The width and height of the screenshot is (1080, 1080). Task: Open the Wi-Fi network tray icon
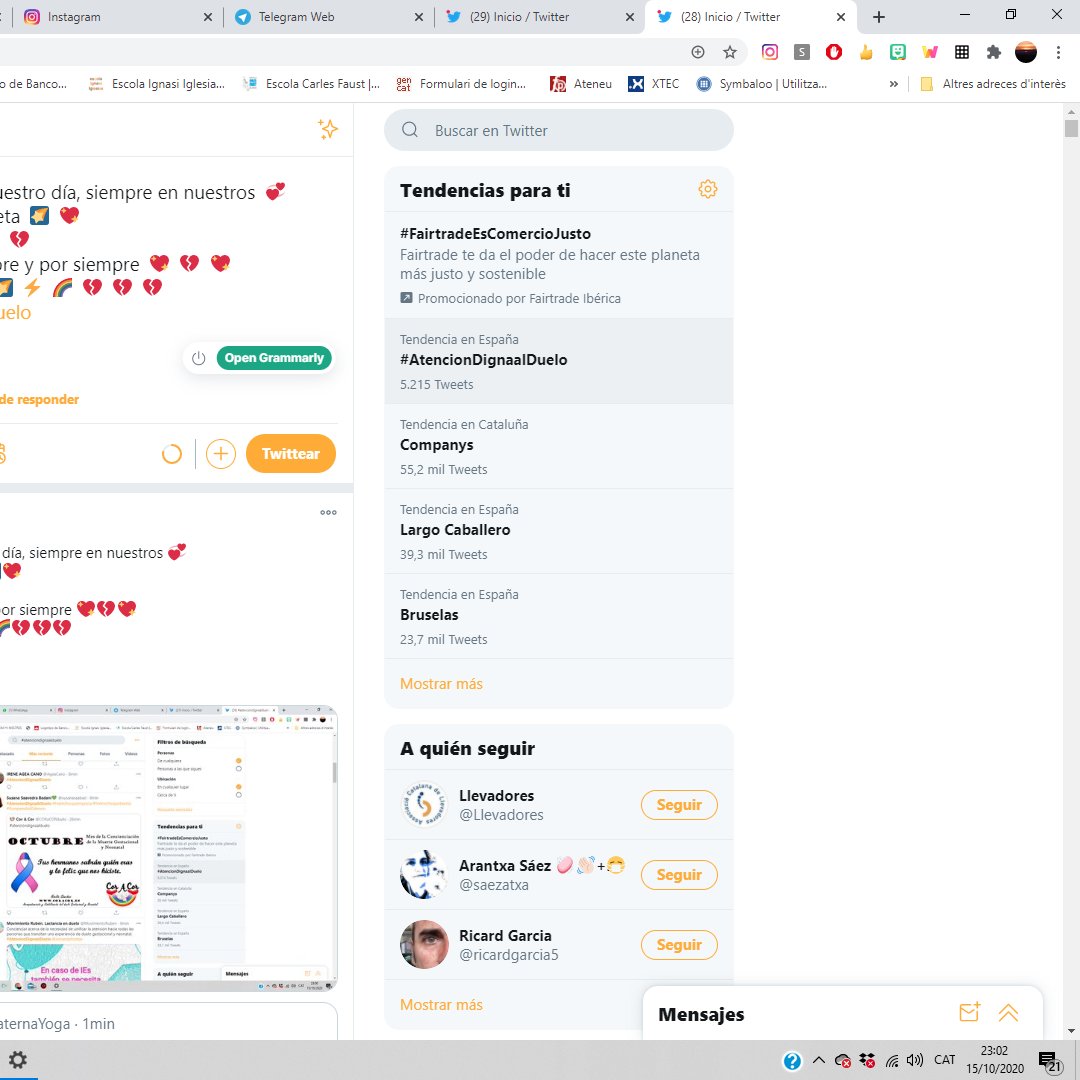pos(892,1061)
